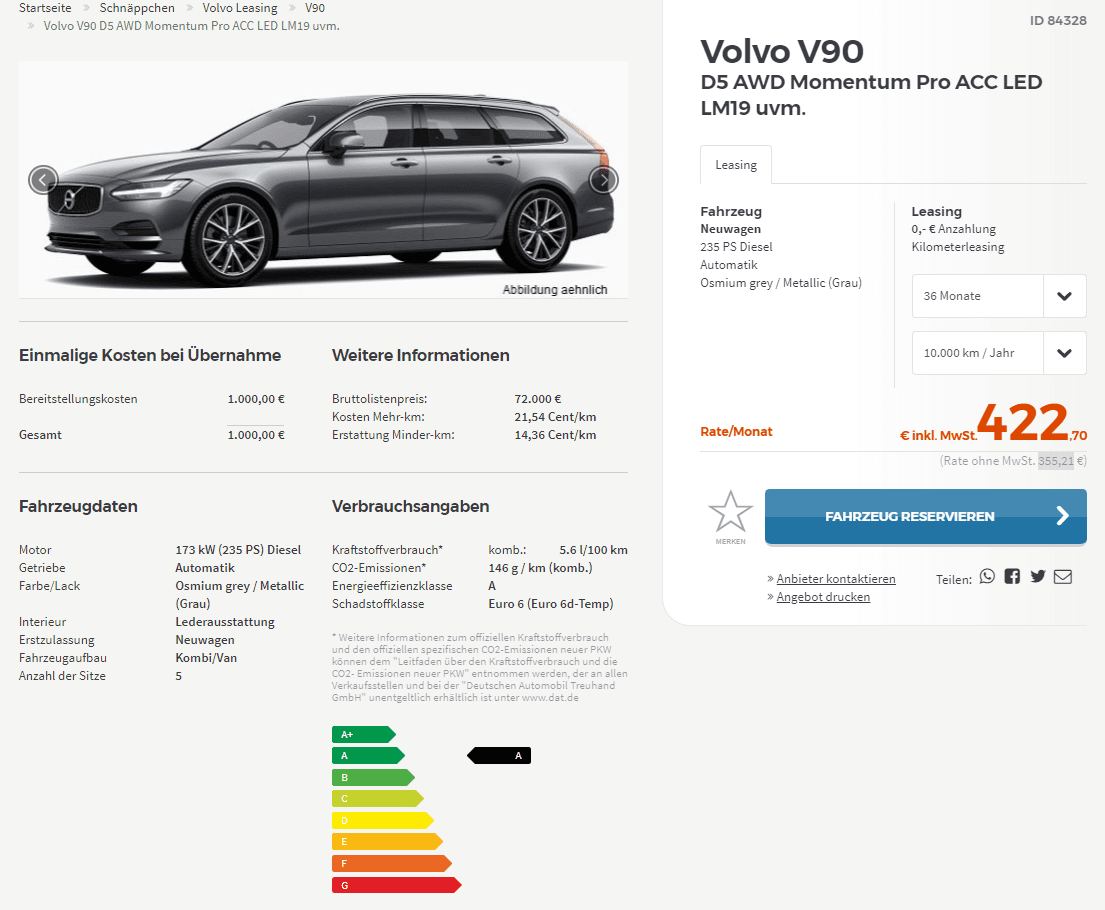Click the Rate/Monat label
Viewport: 1105px width, 910px height.
tap(736, 431)
